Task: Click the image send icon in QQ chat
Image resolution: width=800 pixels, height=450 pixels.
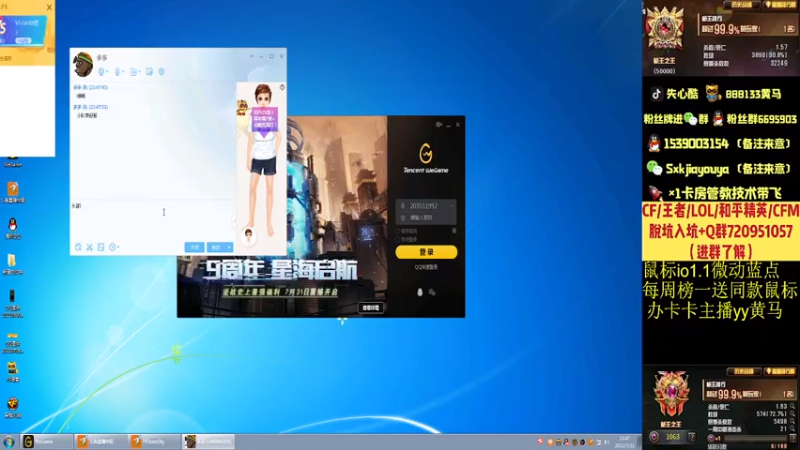Action: click(101, 247)
